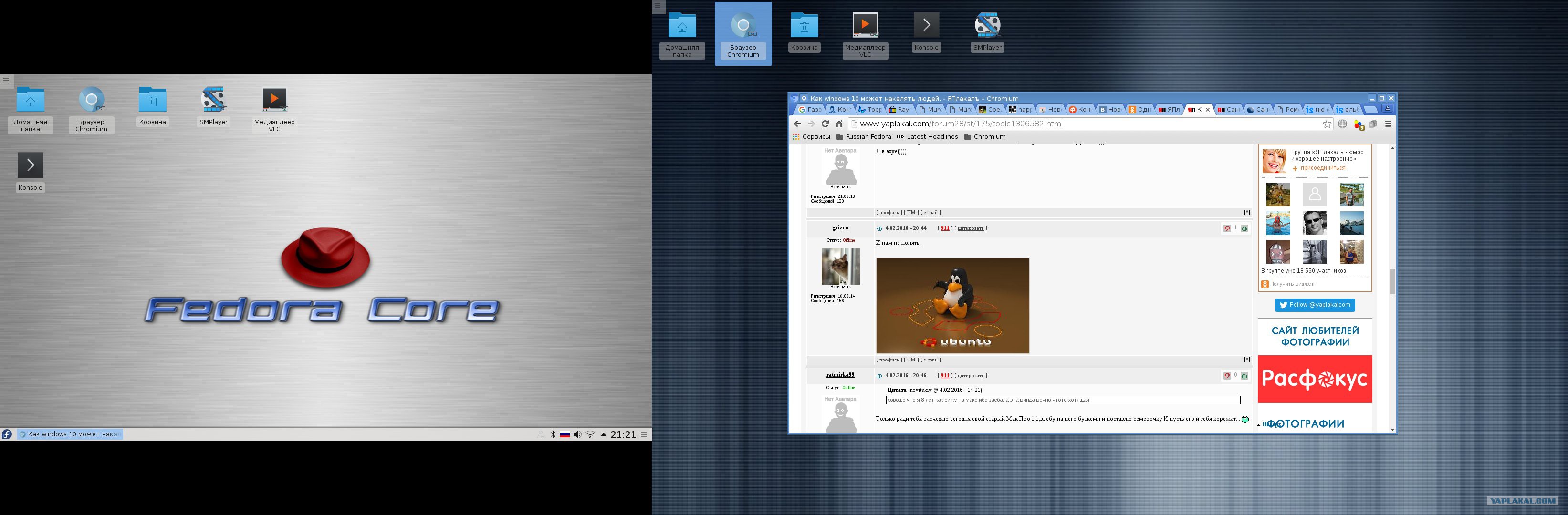
Task: Open the Ubuntu penguin image in grizru's post
Action: (952, 306)
